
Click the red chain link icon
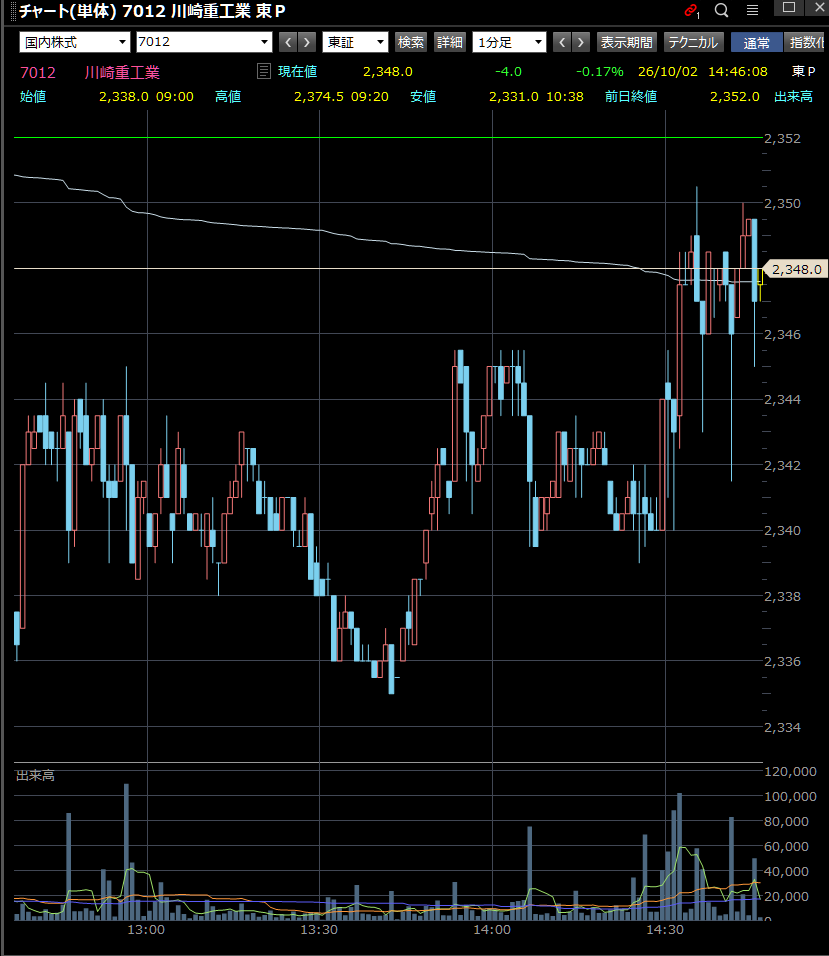tap(691, 10)
